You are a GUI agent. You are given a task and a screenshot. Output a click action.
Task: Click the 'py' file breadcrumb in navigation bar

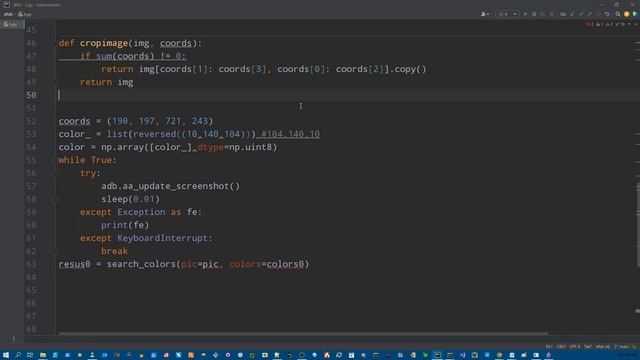[x=25, y=14]
